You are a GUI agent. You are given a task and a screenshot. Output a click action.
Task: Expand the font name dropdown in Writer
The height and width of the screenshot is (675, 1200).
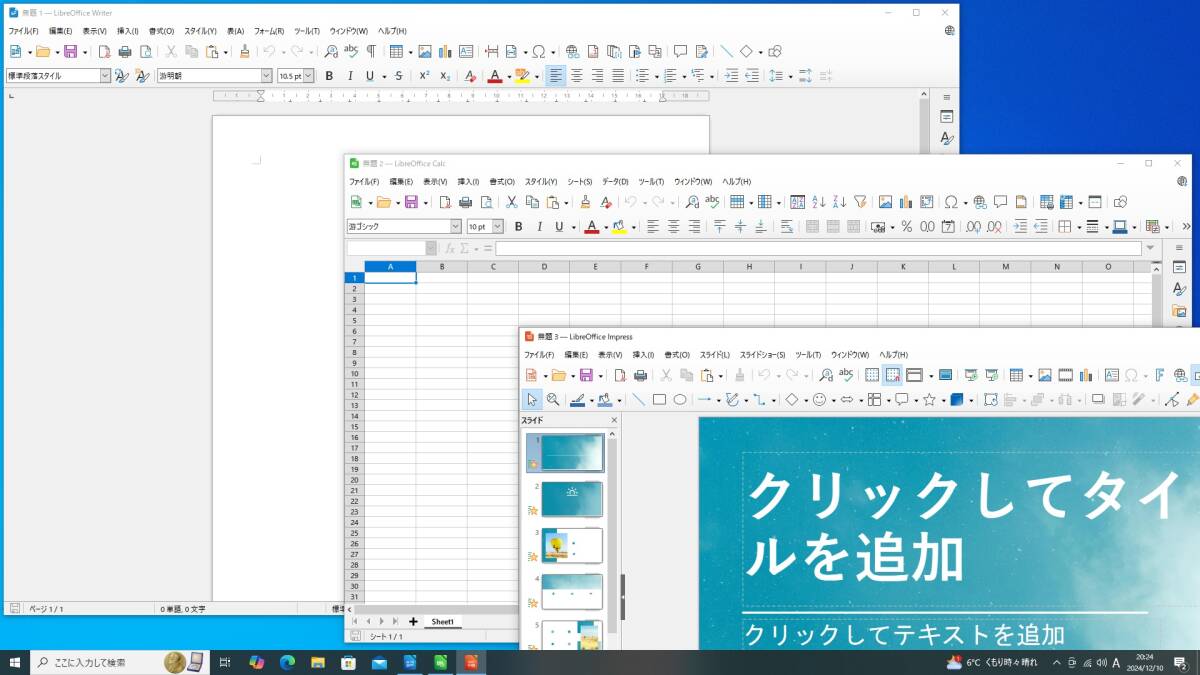tap(266, 76)
